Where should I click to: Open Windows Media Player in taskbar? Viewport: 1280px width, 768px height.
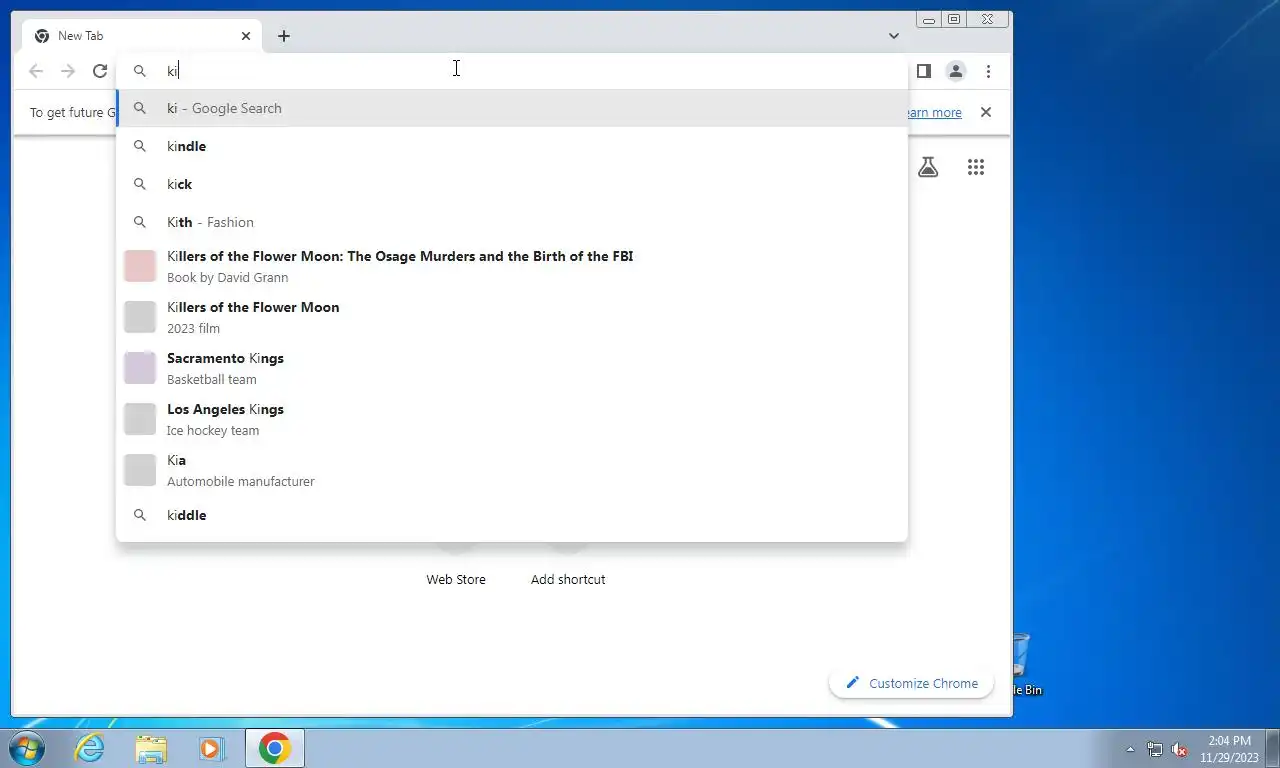(x=211, y=748)
